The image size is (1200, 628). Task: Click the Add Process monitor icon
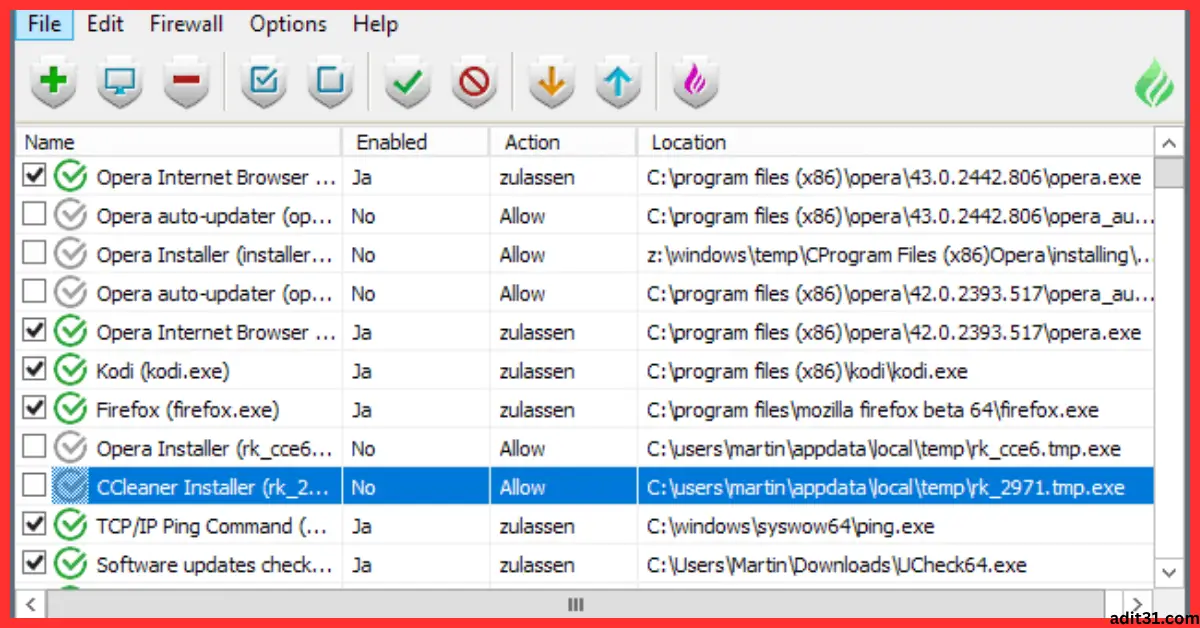[119, 83]
